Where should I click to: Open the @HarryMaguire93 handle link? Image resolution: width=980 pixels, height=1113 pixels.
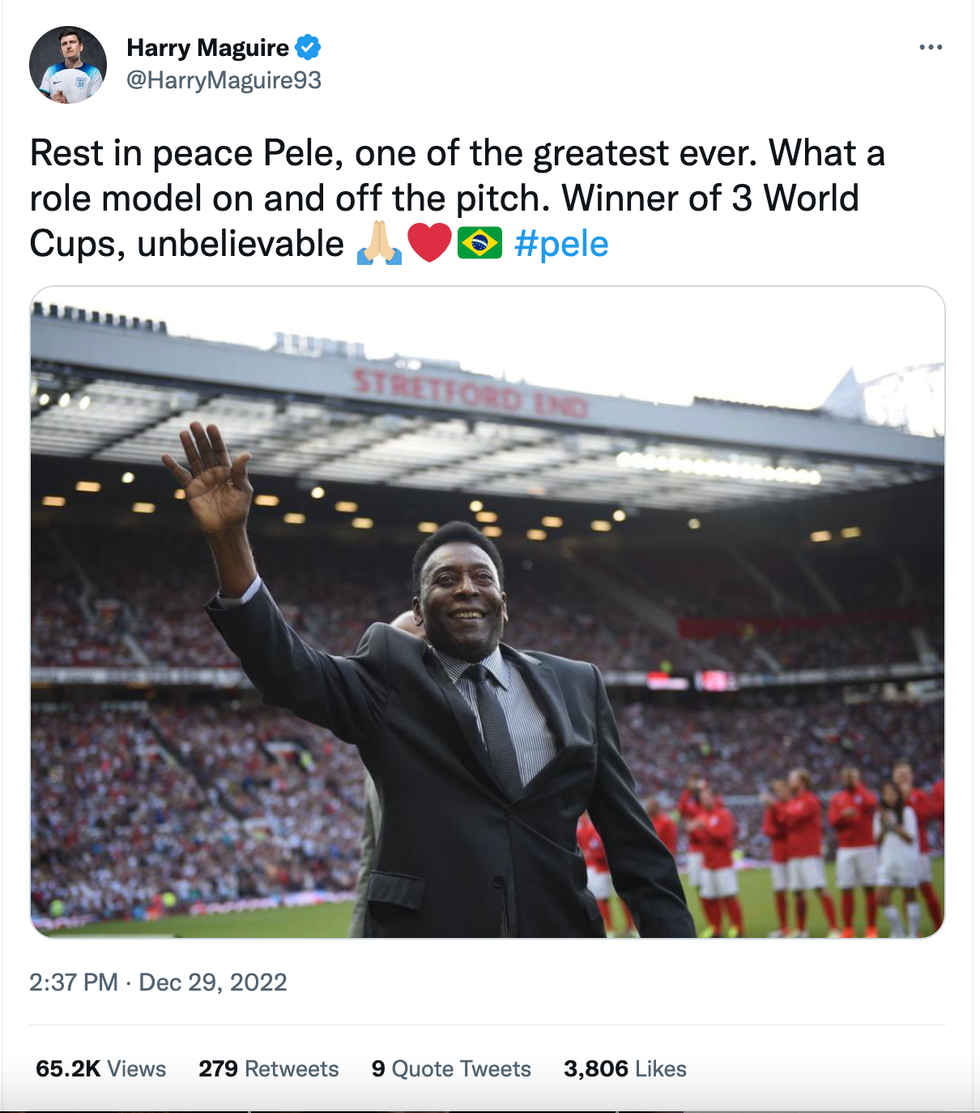coord(224,80)
